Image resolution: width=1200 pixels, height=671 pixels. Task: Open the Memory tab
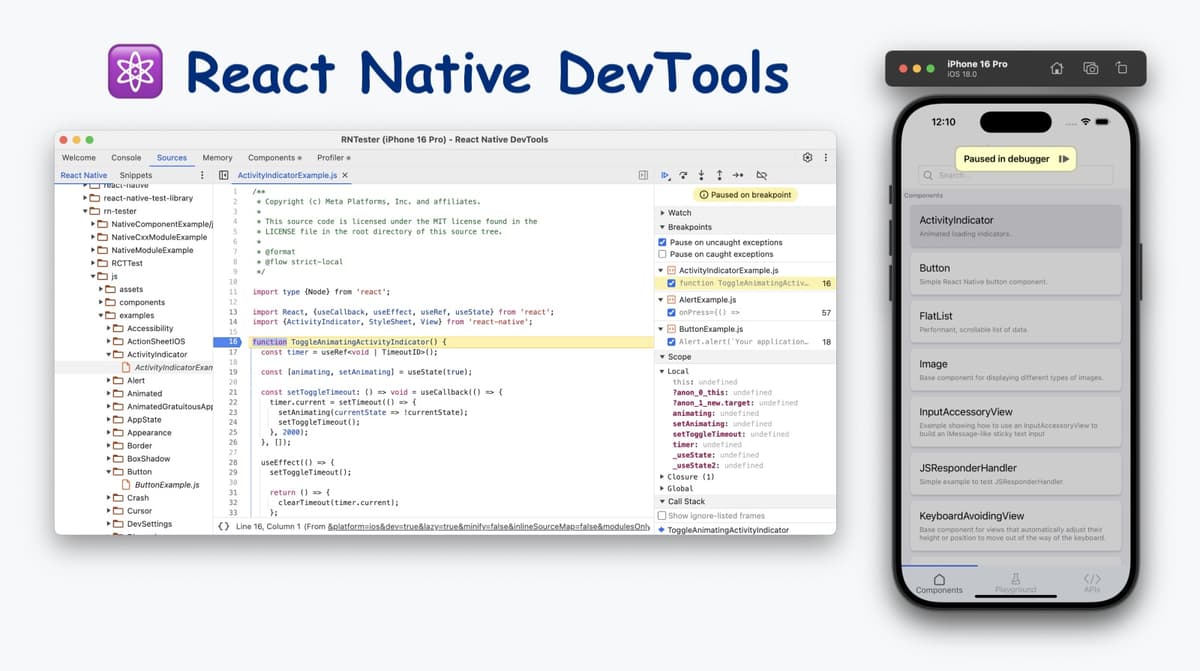tap(217, 157)
